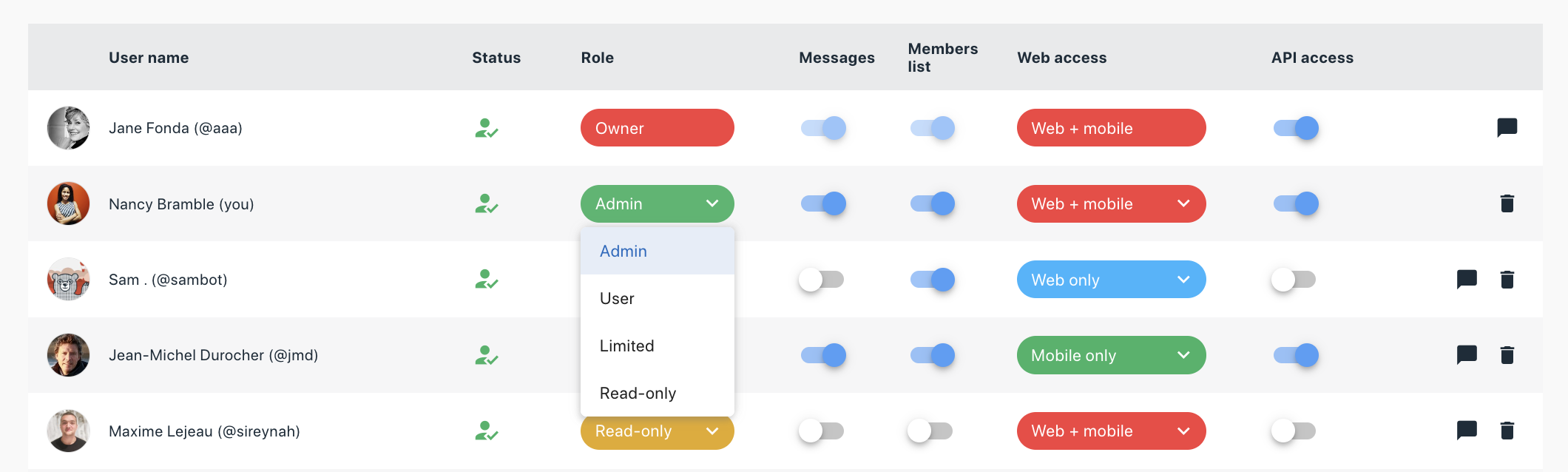Open Maxime's Read-only role dropdown

(x=657, y=432)
